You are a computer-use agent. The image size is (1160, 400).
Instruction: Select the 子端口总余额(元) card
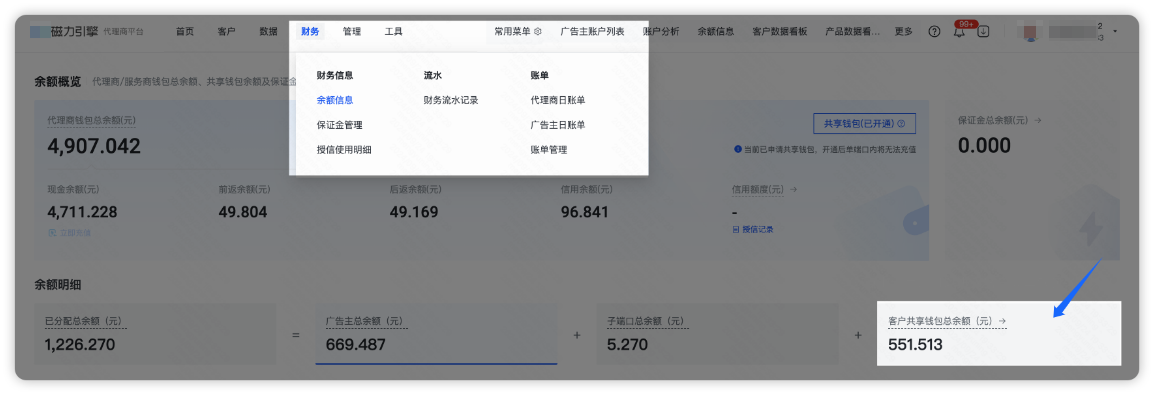click(718, 333)
